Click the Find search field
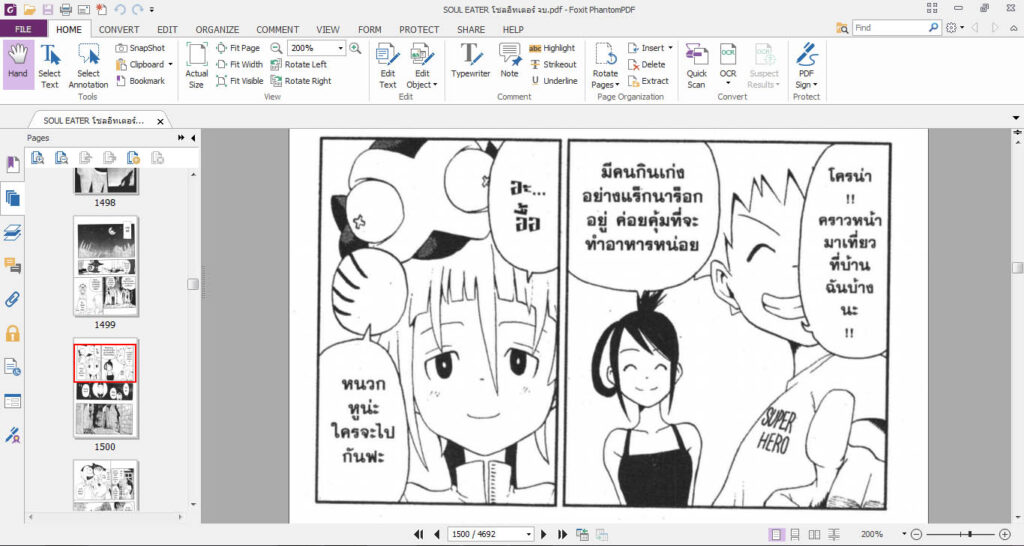Image resolution: width=1024 pixels, height=546 pixels. [889, 28]
